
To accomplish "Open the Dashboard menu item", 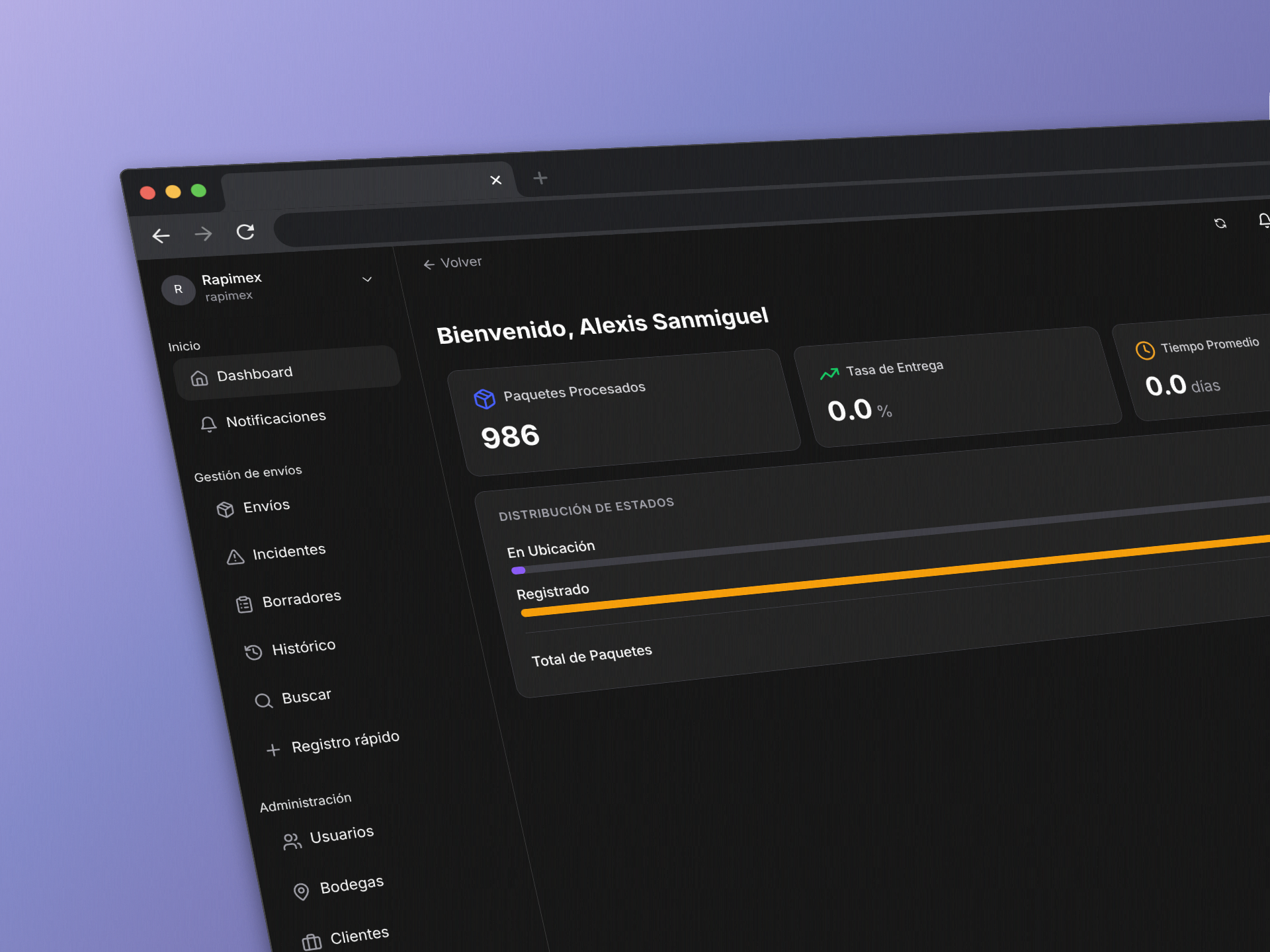I will point(287,374).
